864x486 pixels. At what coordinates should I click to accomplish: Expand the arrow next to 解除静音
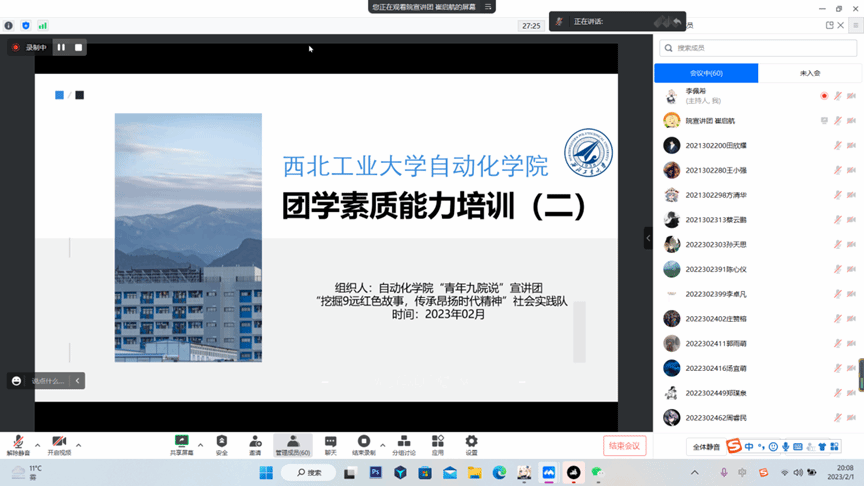[x=38, y=445]
